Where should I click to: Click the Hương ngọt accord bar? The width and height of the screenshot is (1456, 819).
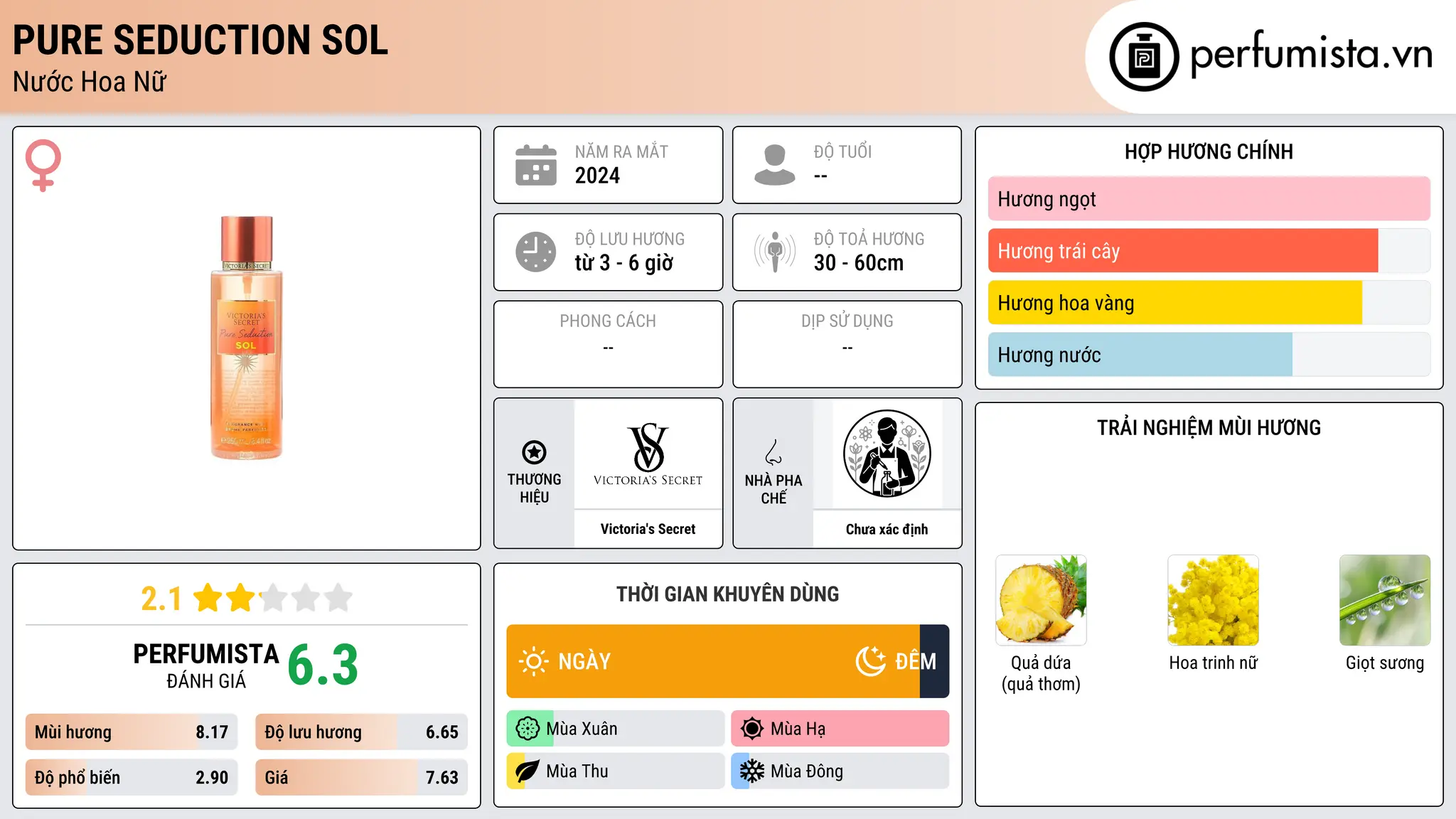(1209, 199)
